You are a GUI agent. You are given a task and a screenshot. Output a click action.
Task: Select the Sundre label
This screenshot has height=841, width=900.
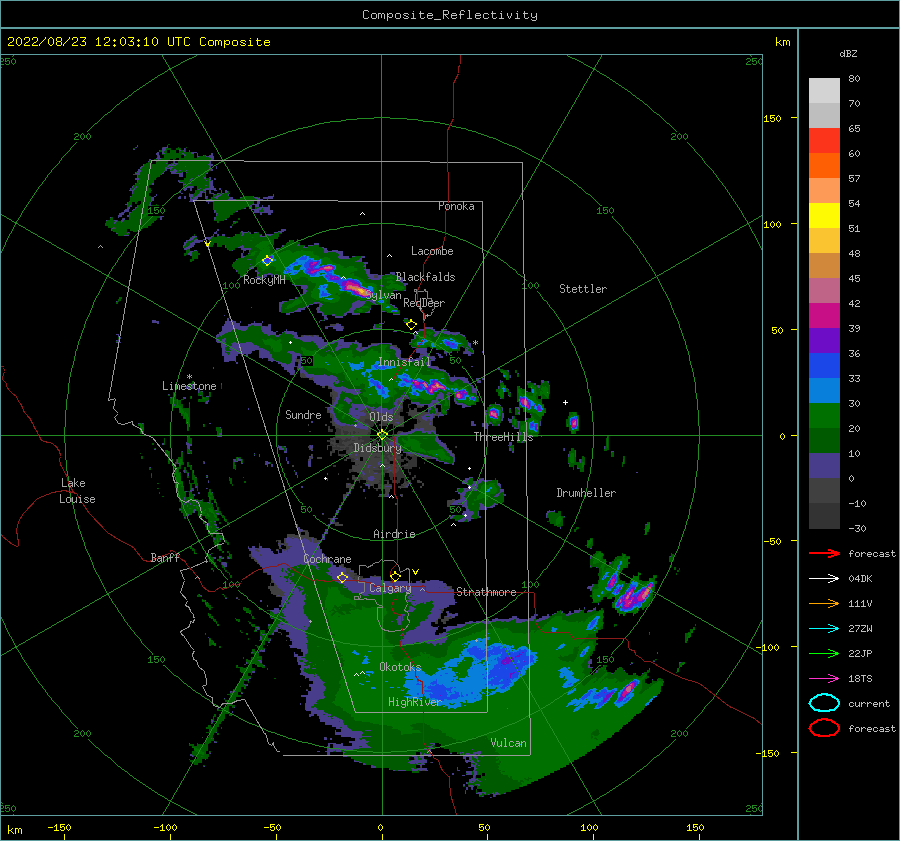tap(304, 415)
